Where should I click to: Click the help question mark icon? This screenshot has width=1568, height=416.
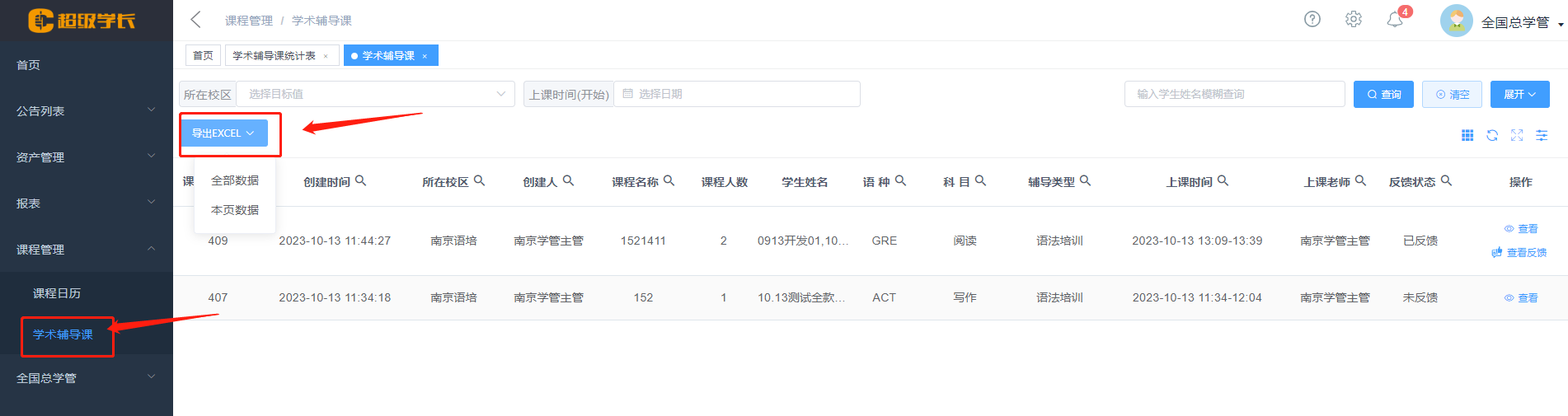click(x=1312, y=19)
